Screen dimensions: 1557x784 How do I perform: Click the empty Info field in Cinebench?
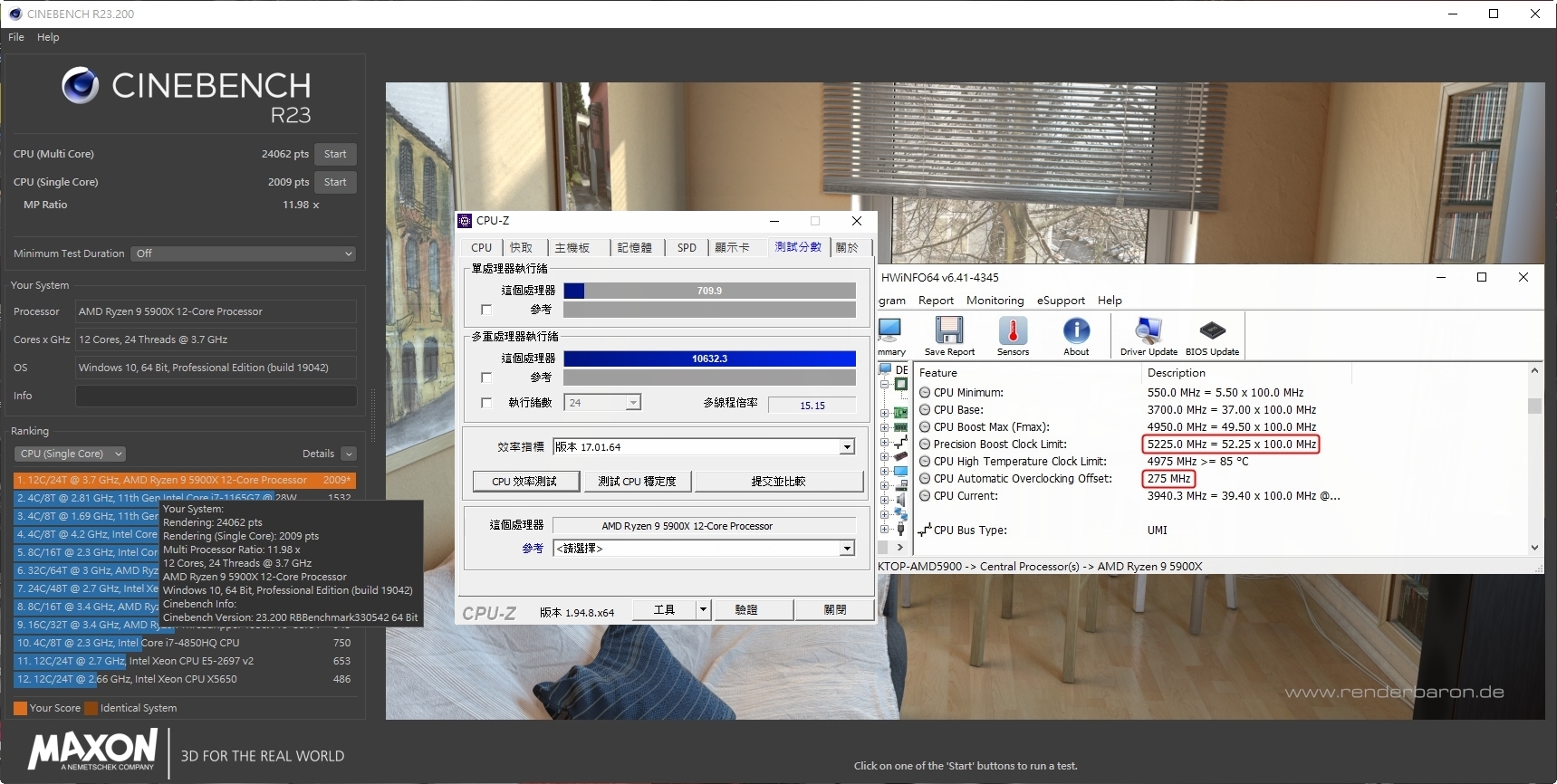[216, 396]
